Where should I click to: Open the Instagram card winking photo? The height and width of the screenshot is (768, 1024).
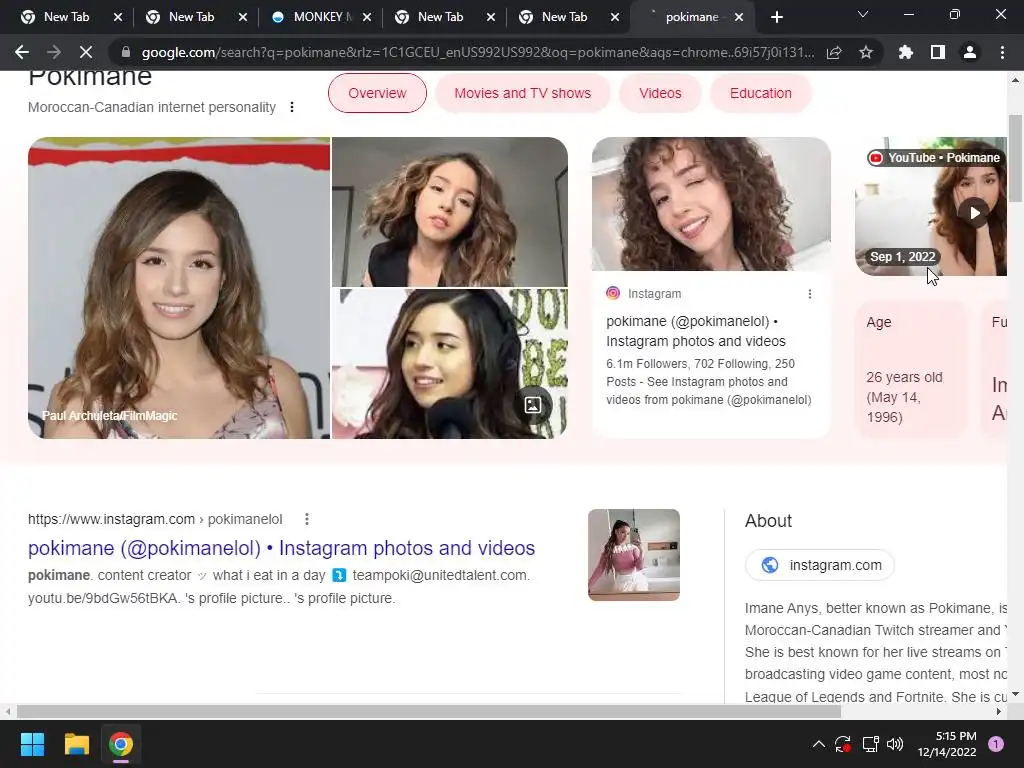pyautogui.click(x=711, y=204)
